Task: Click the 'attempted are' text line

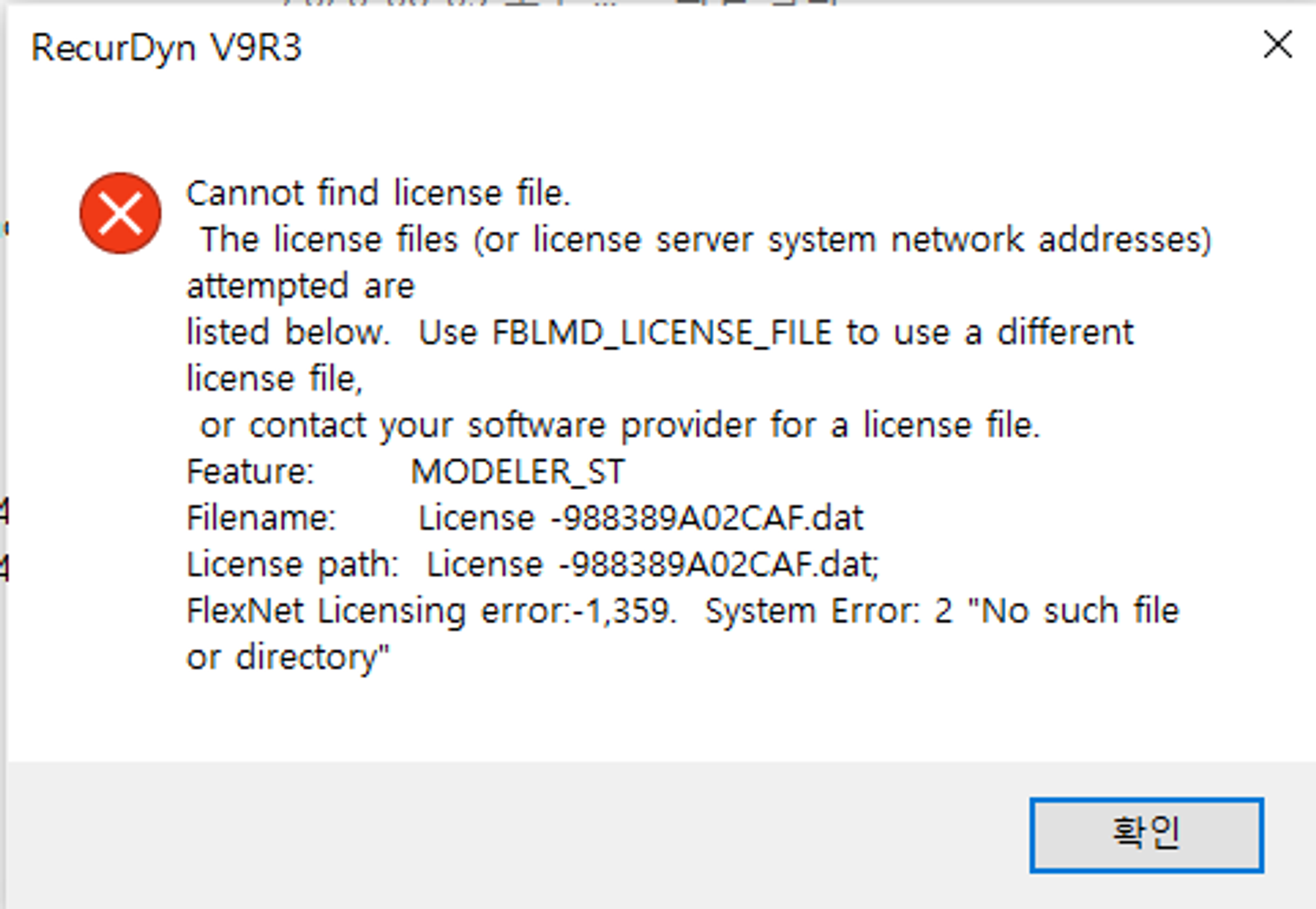Action: point(301,286)
